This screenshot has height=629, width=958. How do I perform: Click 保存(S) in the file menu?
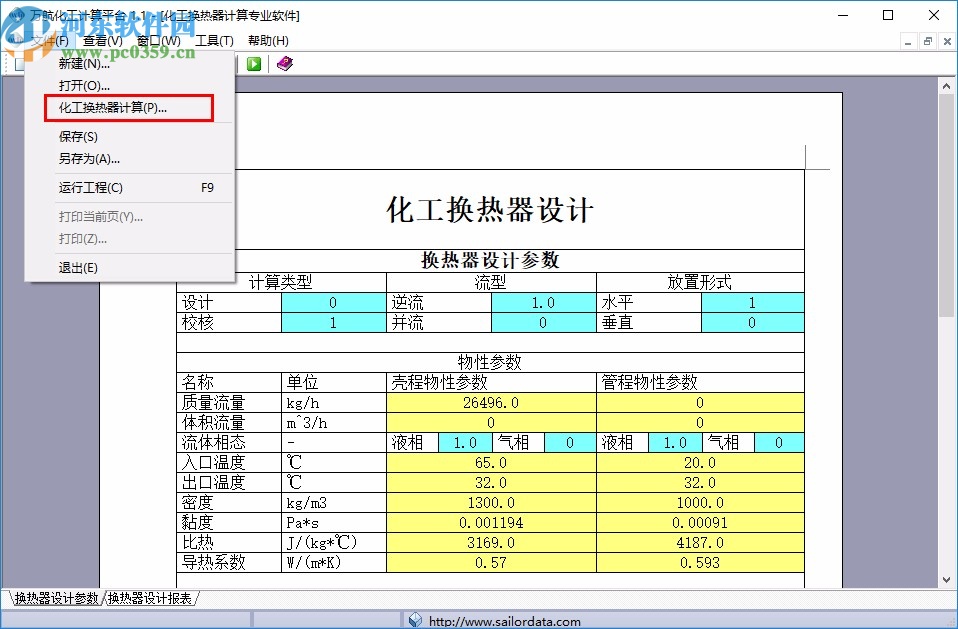coord(129,137)
